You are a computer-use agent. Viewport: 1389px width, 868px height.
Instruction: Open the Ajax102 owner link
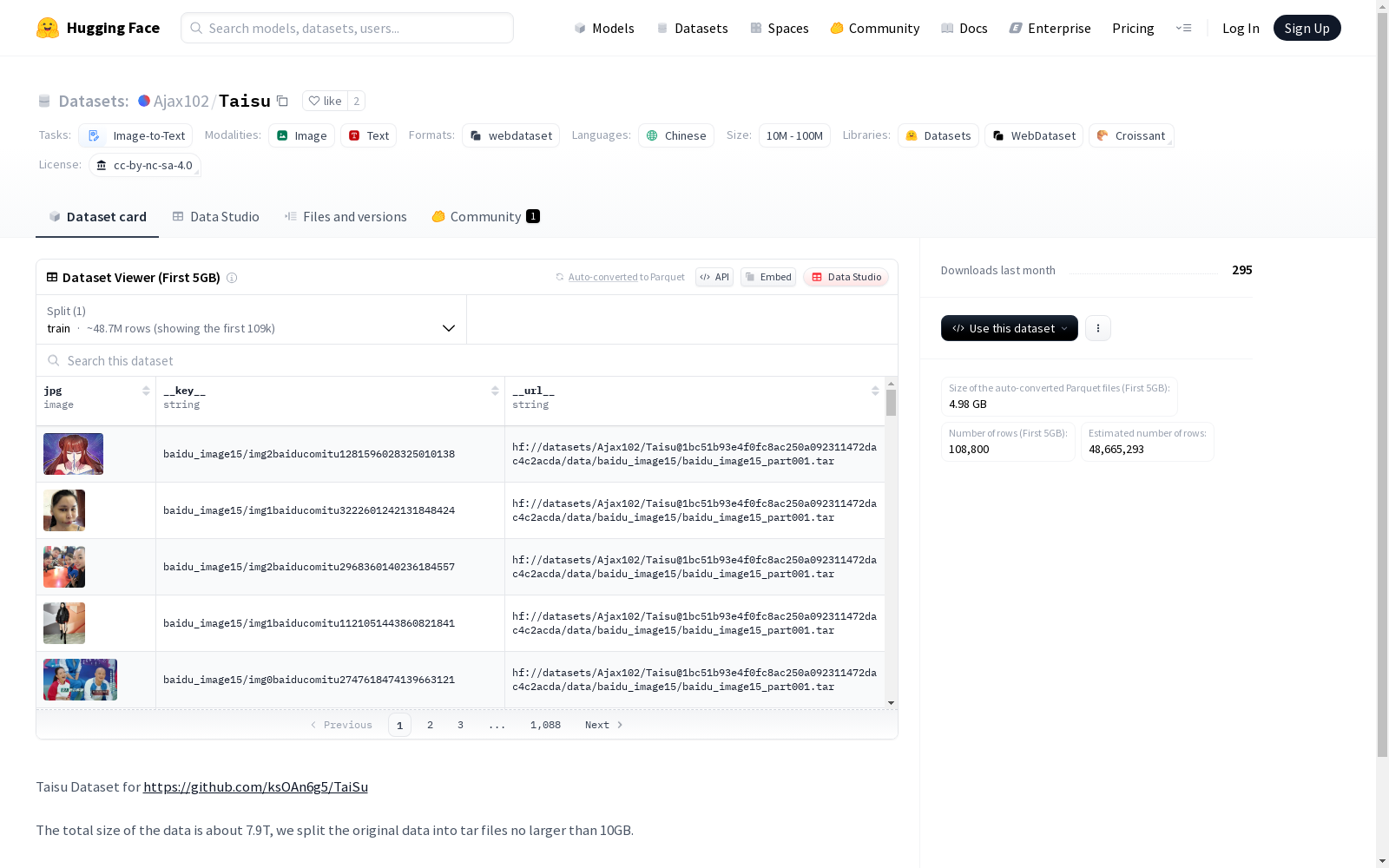pyautogui.click(x=181, y=101)
